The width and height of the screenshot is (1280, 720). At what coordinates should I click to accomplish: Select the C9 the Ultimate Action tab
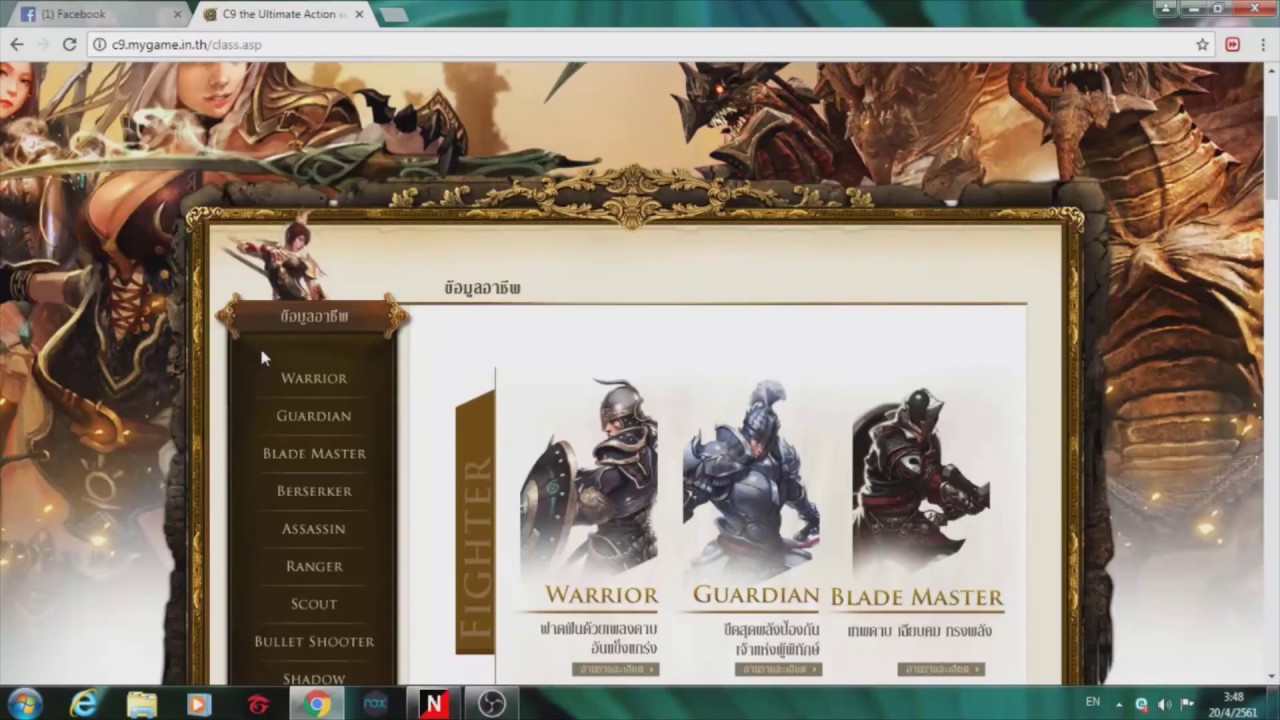pyautogui.click(x=280, y=14)
